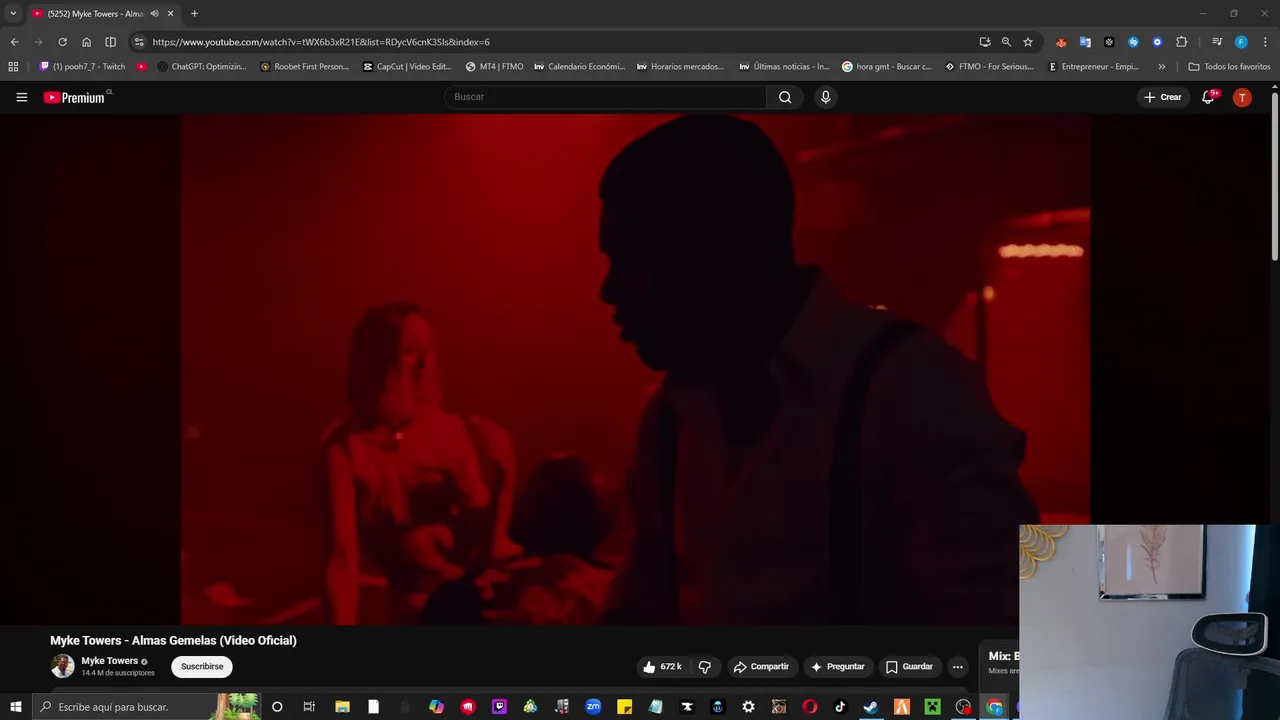
Task: Open a new Chrome tab
Action: pos(194,14)
